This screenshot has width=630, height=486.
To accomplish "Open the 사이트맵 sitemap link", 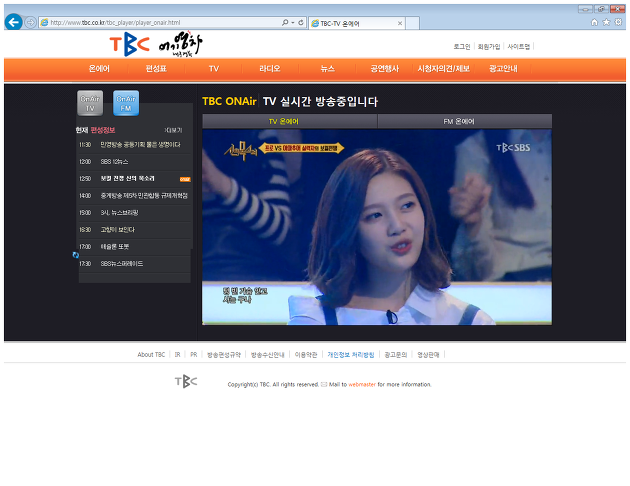I will [518, 47].
